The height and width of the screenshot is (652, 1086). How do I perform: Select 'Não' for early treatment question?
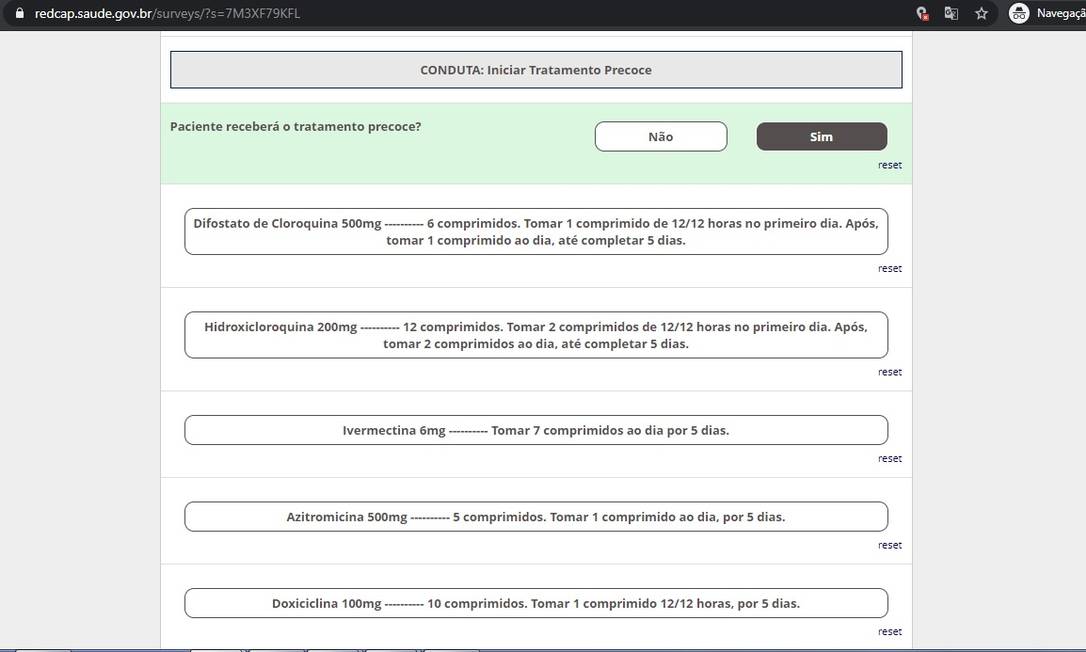660,137
